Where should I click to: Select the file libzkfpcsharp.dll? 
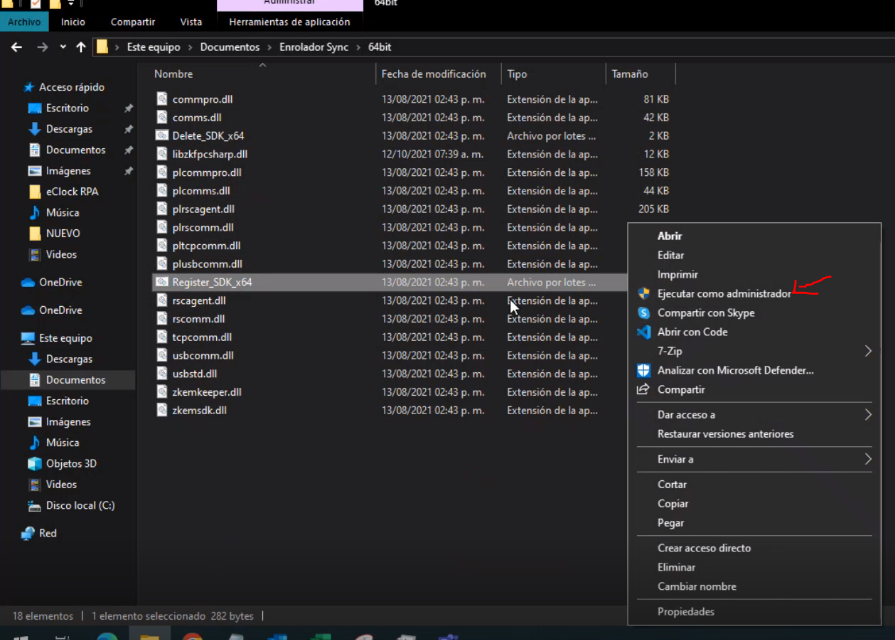(210, 154)
